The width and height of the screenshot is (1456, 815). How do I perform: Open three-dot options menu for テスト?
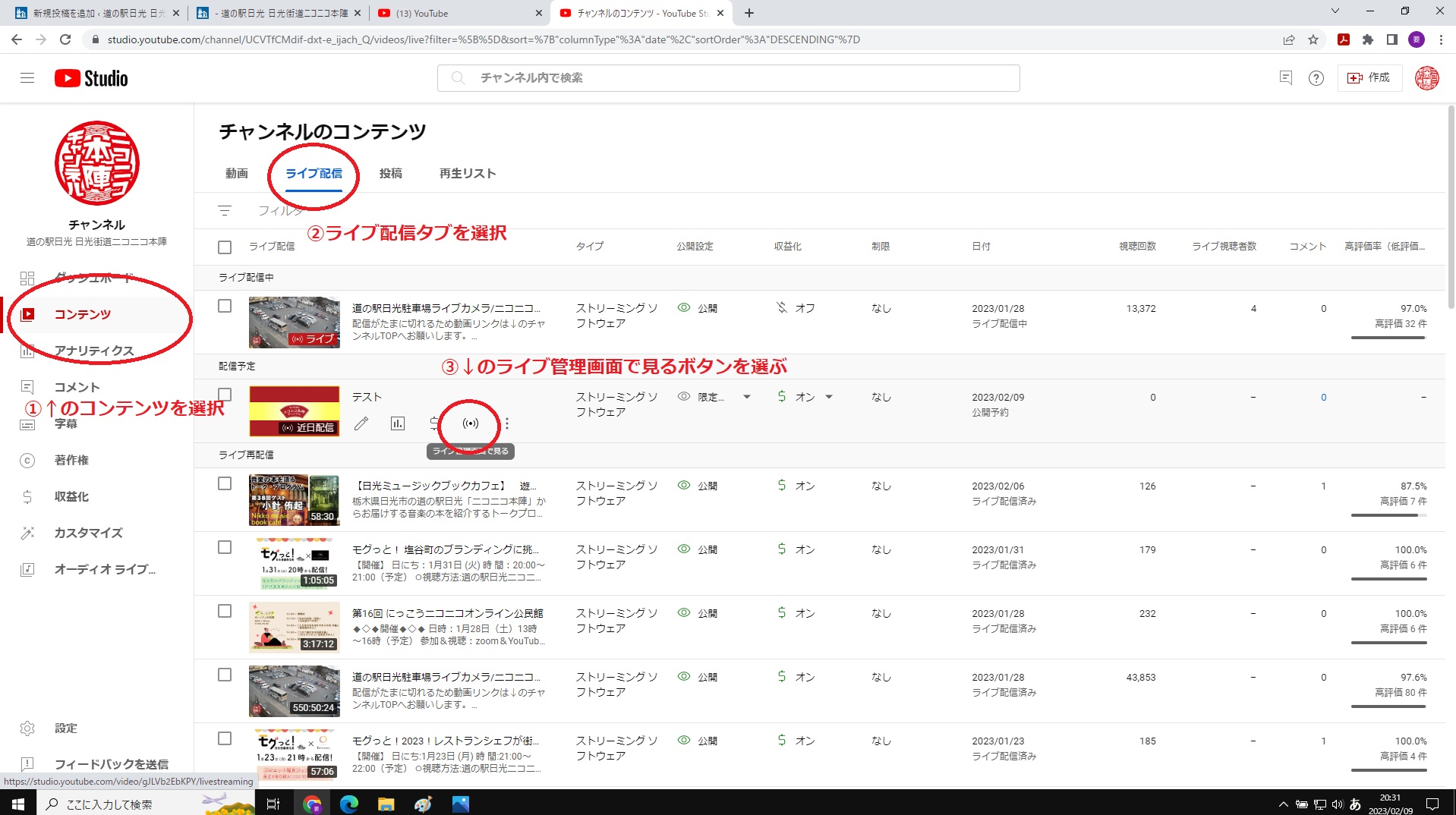tap(507, 423)
